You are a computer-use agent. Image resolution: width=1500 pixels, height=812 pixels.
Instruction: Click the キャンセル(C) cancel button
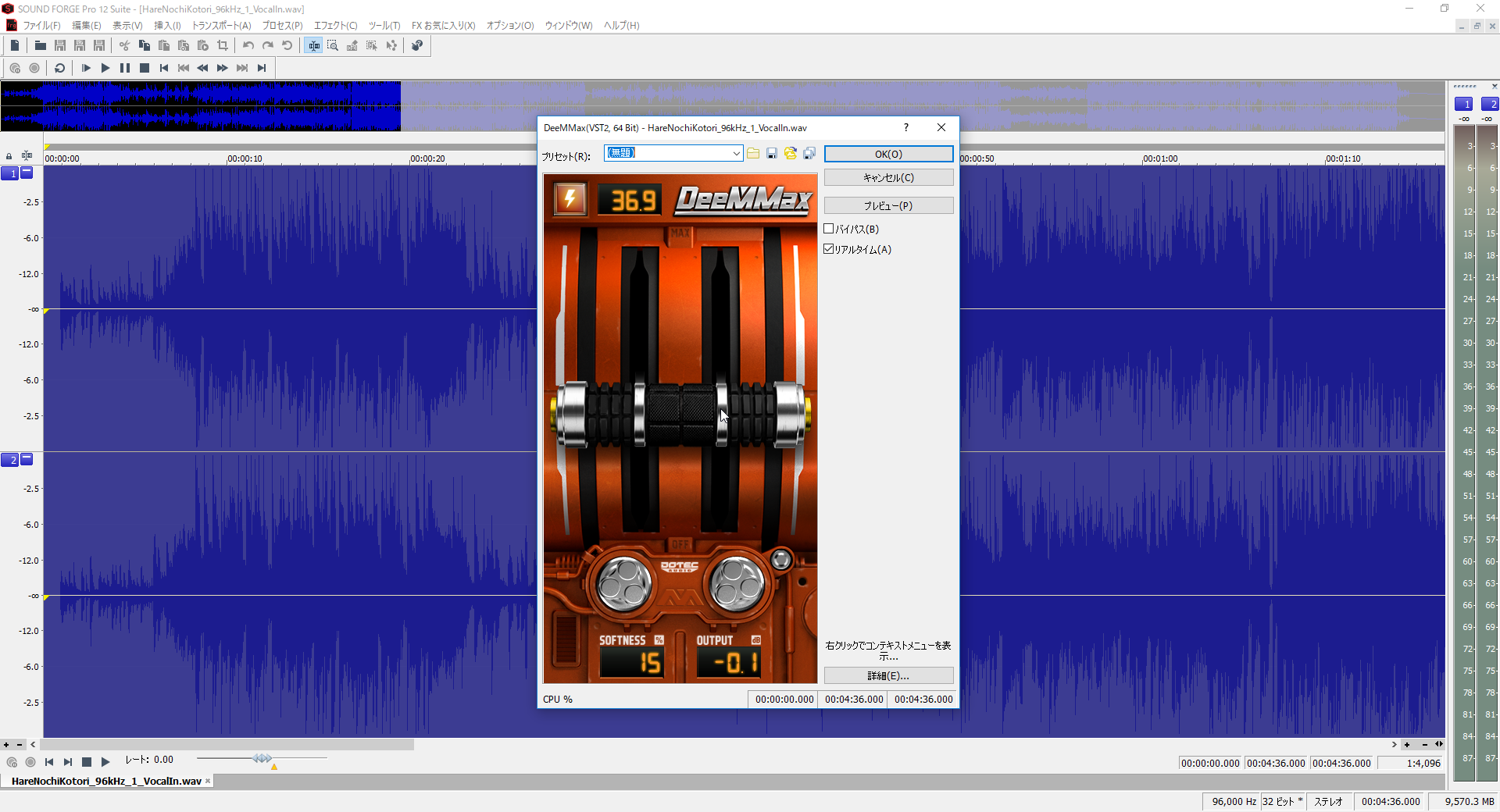888,177
